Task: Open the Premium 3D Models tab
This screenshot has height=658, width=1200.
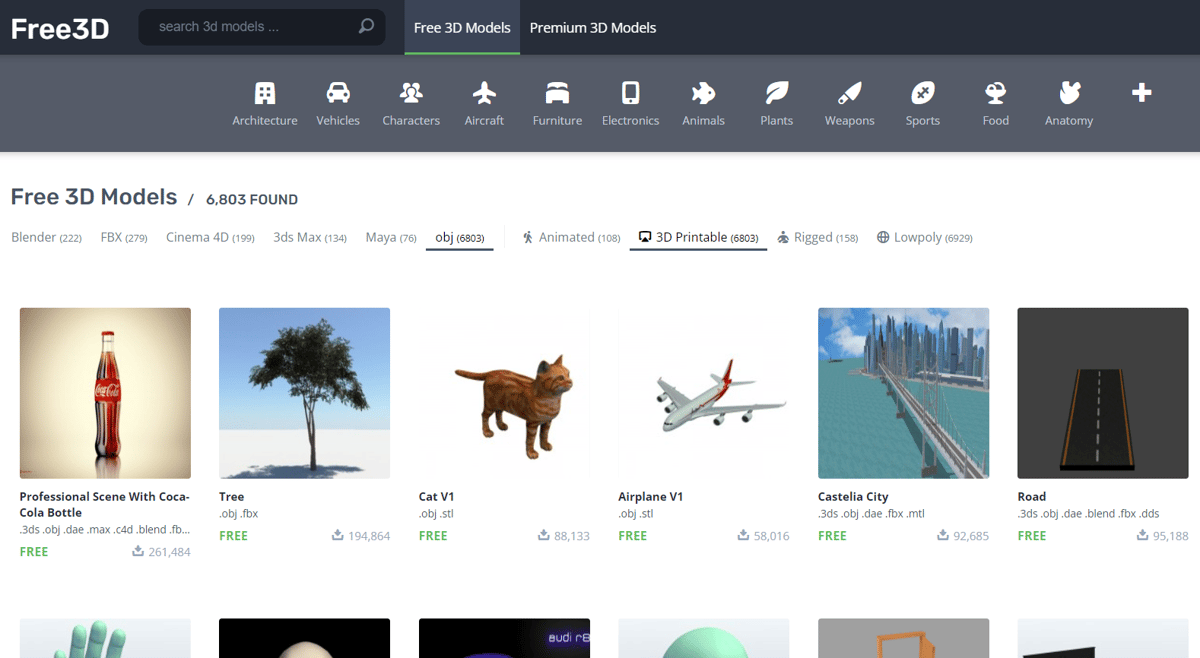Action: point(593,27)
